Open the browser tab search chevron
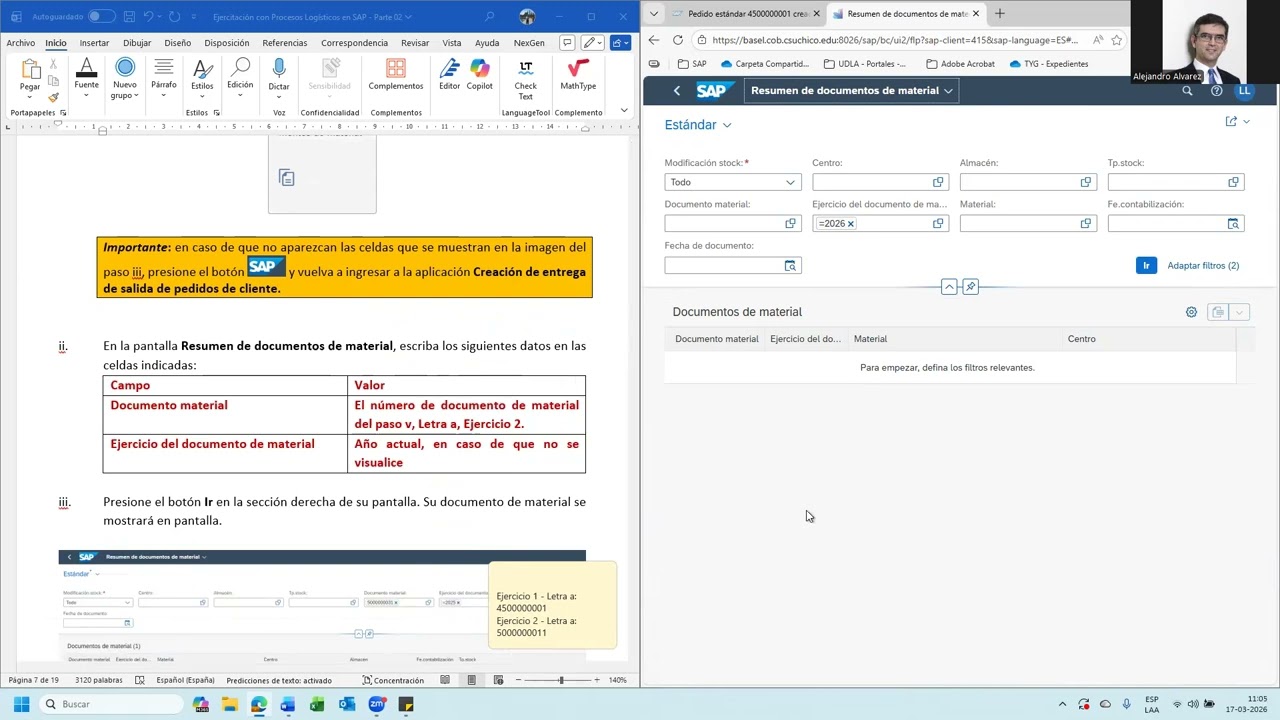The width and height of the screenshot is (1280, 720). 653,14
